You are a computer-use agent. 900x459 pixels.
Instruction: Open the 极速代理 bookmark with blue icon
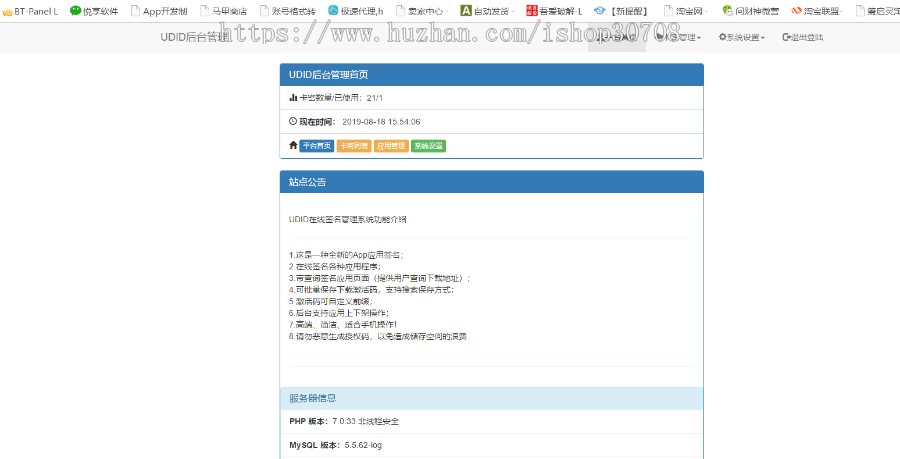point(356,11)
